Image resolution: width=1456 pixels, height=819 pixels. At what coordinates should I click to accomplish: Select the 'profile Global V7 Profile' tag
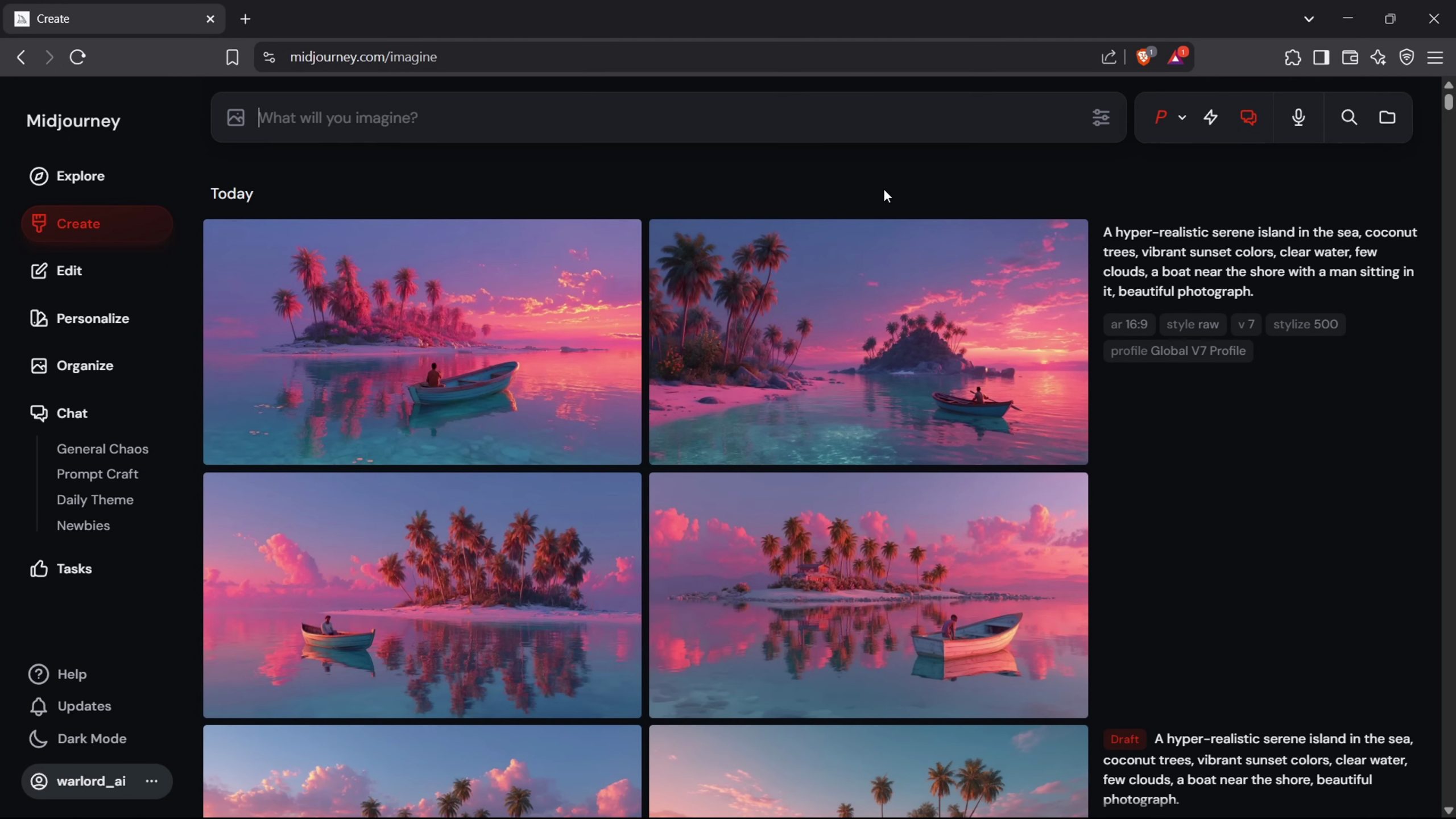pyautogui.click(x=1178, y=351)
